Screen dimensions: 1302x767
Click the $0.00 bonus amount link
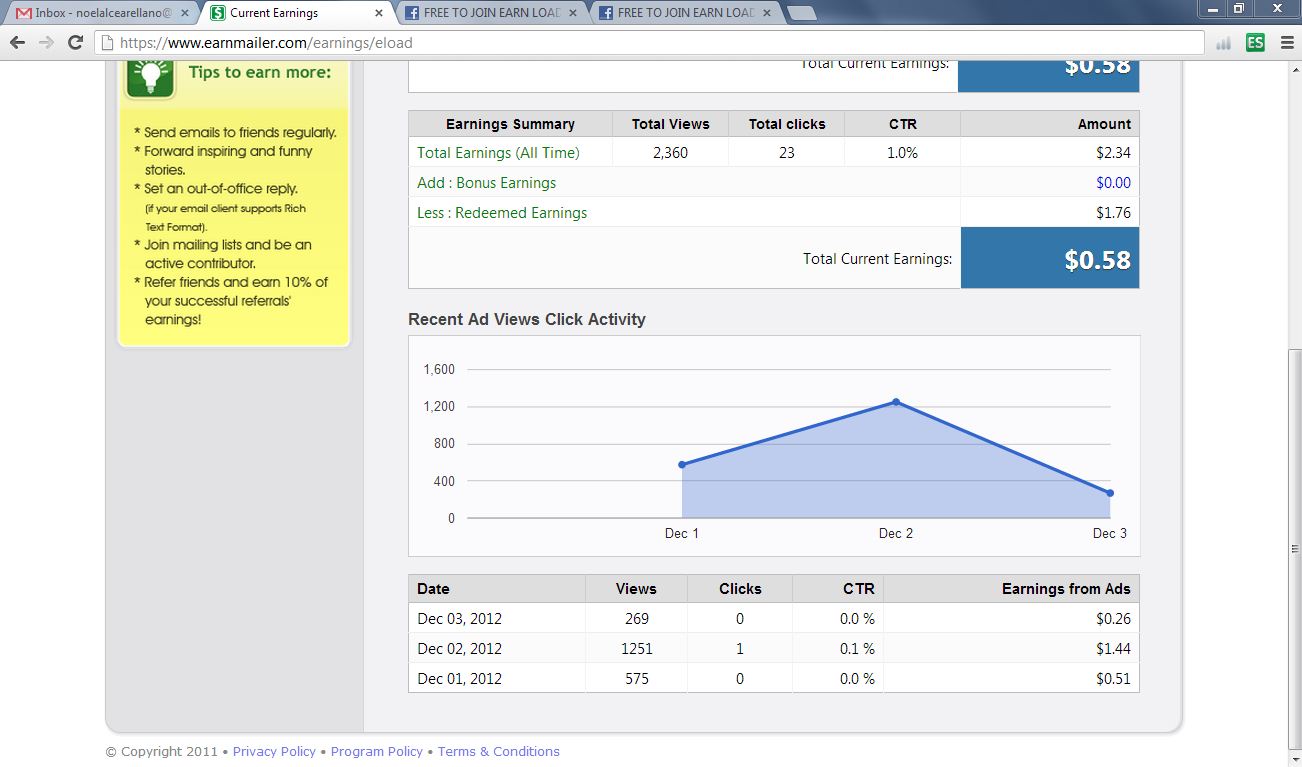pos(1113,183)
